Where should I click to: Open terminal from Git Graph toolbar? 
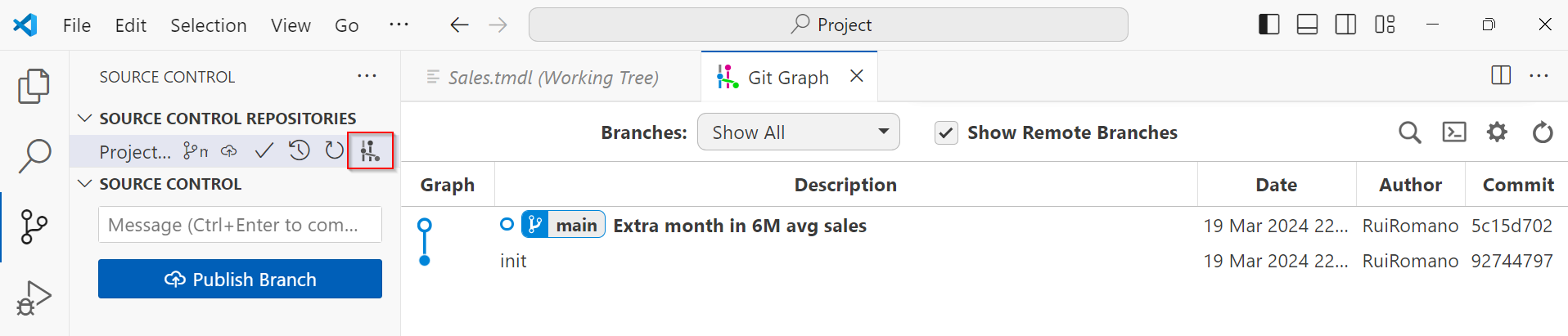tap(1453, 132)
